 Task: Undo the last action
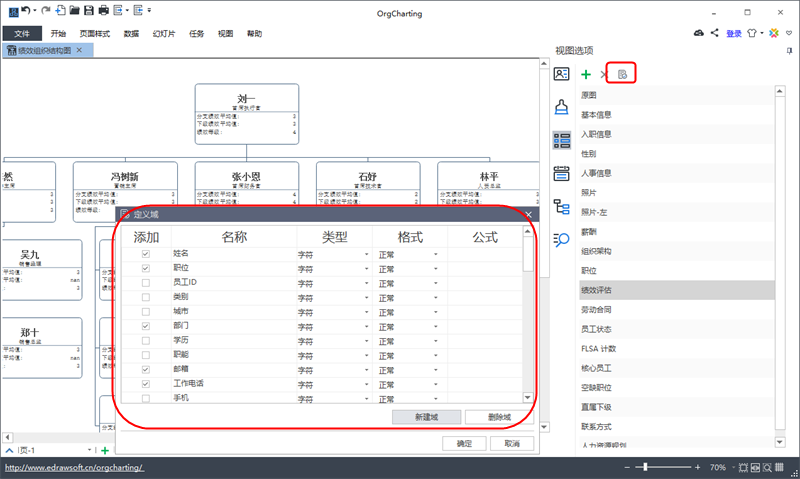pos(25,10)
